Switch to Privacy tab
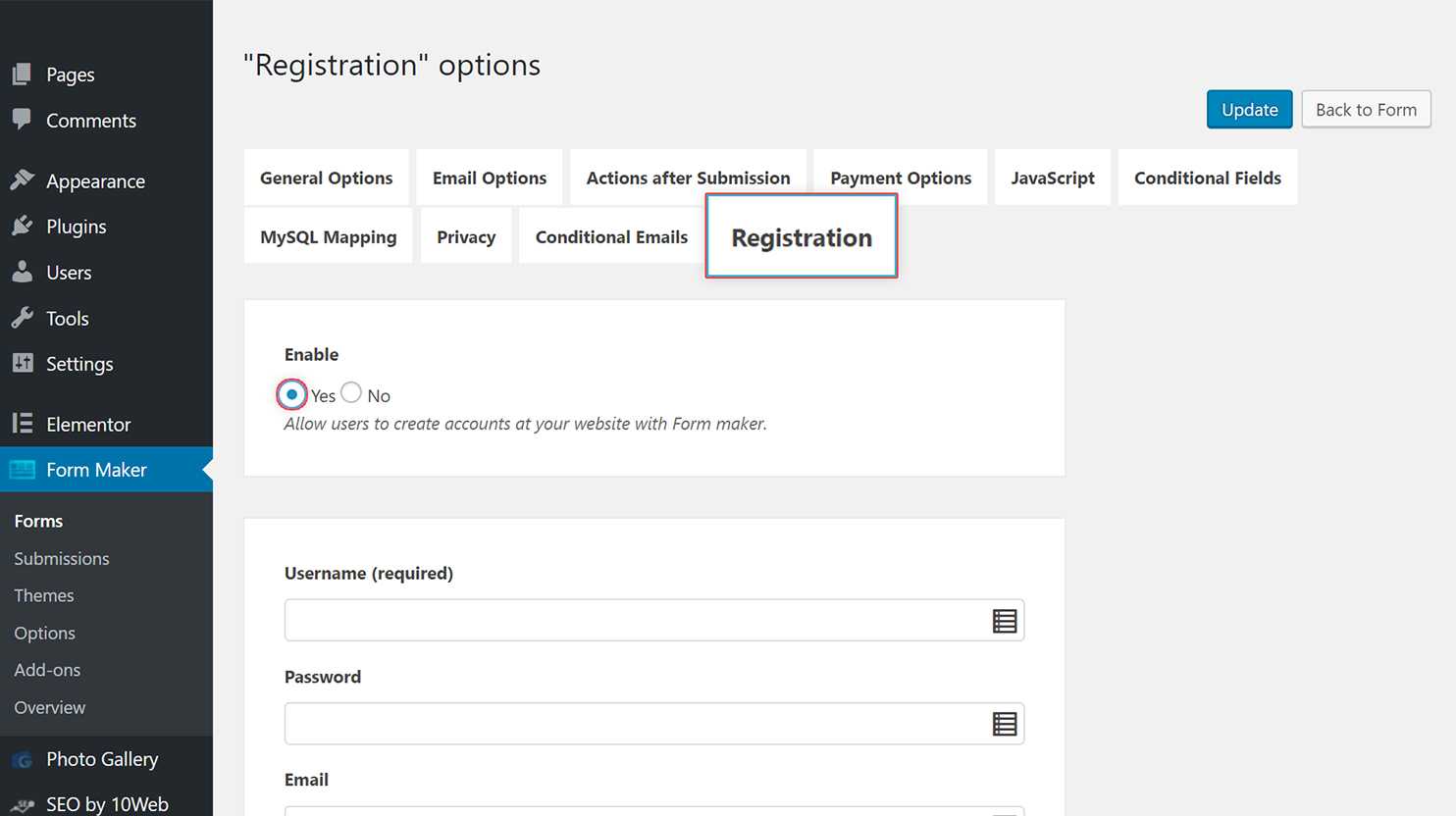1456x816 pixels. click(x=466, y=236)
